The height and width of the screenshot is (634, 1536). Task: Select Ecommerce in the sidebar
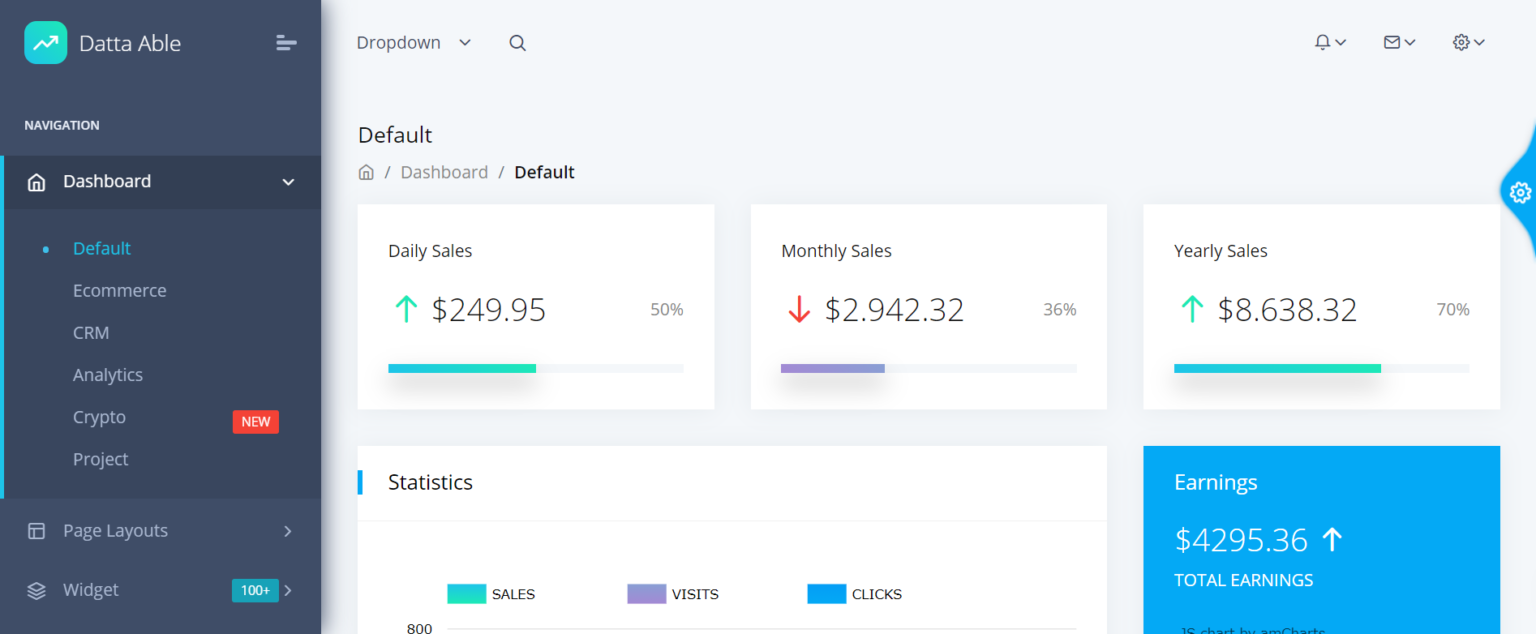[x=119, y=291]
